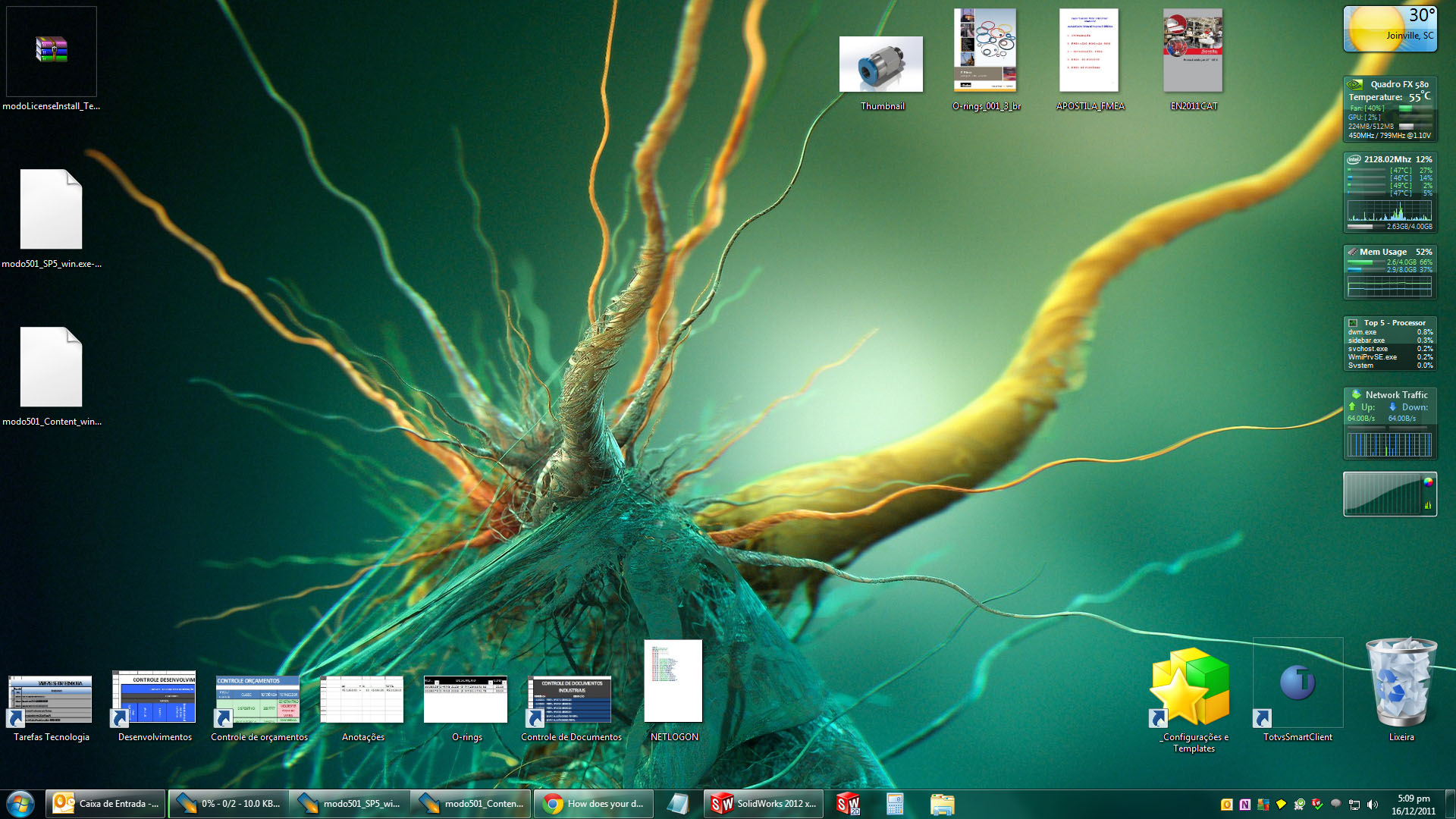This screenshot has height=819, width=1456.
Task: Open the AVG antivirus tray icon
Action: pos(1263,805)
